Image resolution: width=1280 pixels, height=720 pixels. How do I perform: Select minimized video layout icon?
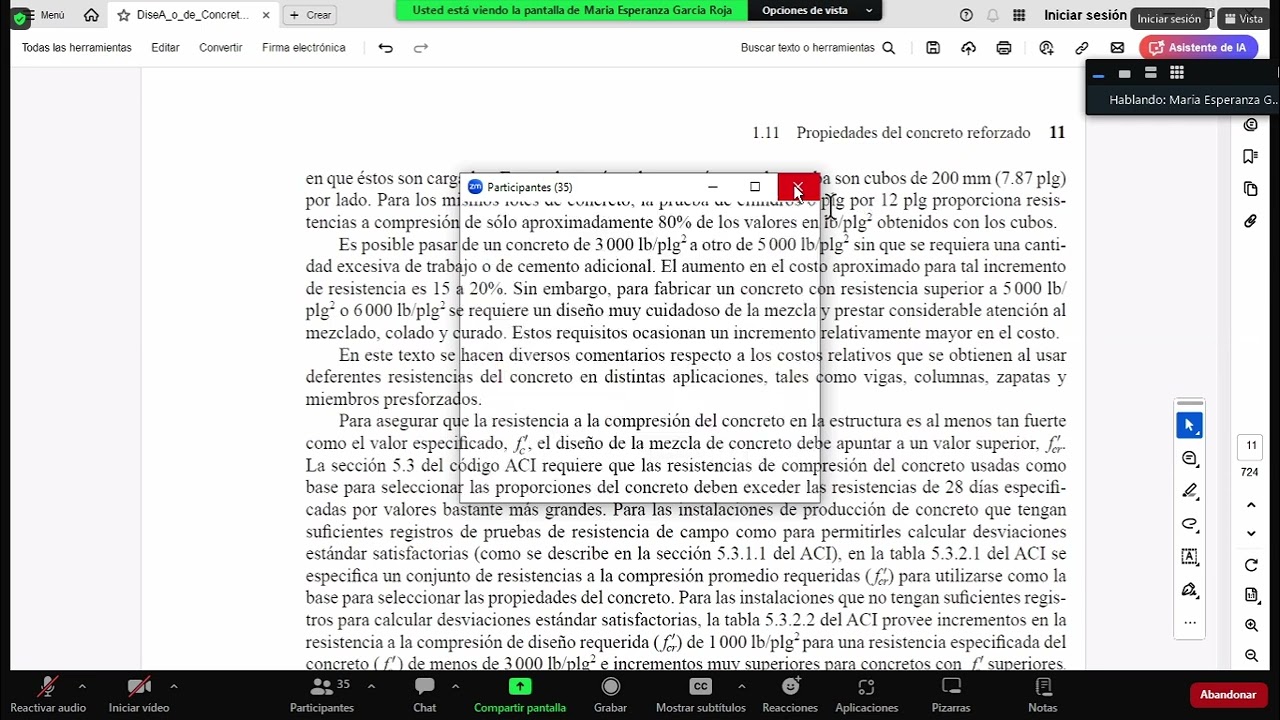pyautogui.click(x=1098, y=74)
